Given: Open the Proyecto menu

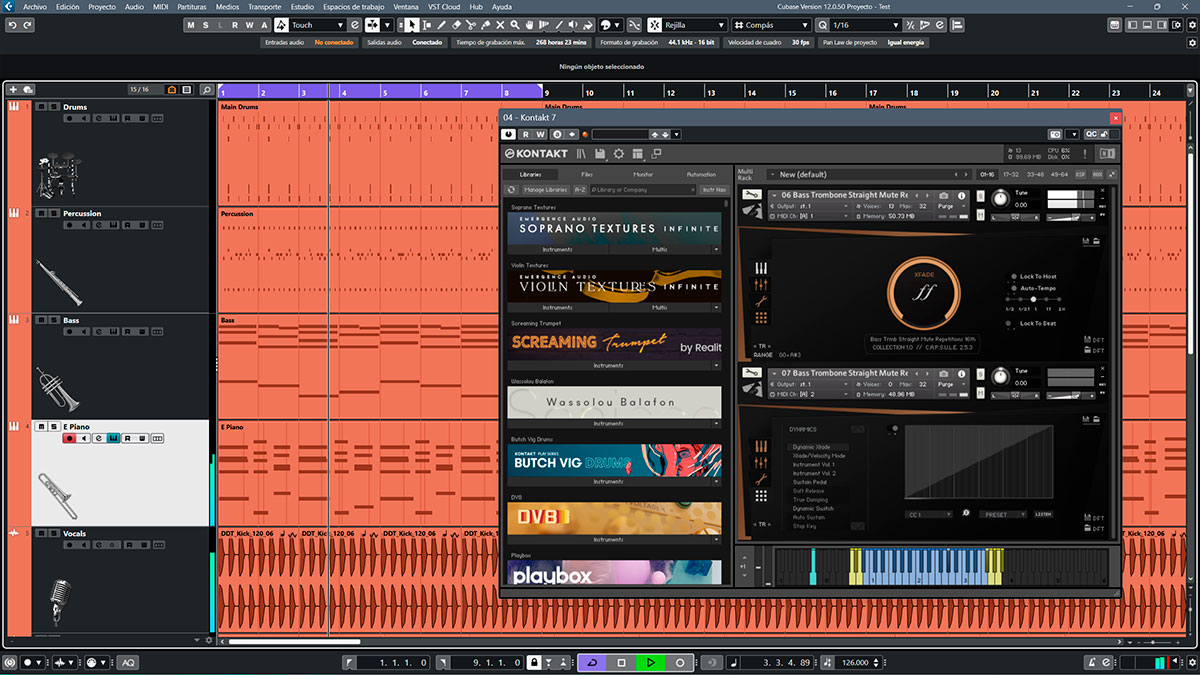Looking at the screenshot, I should click(x=102, y=6).
